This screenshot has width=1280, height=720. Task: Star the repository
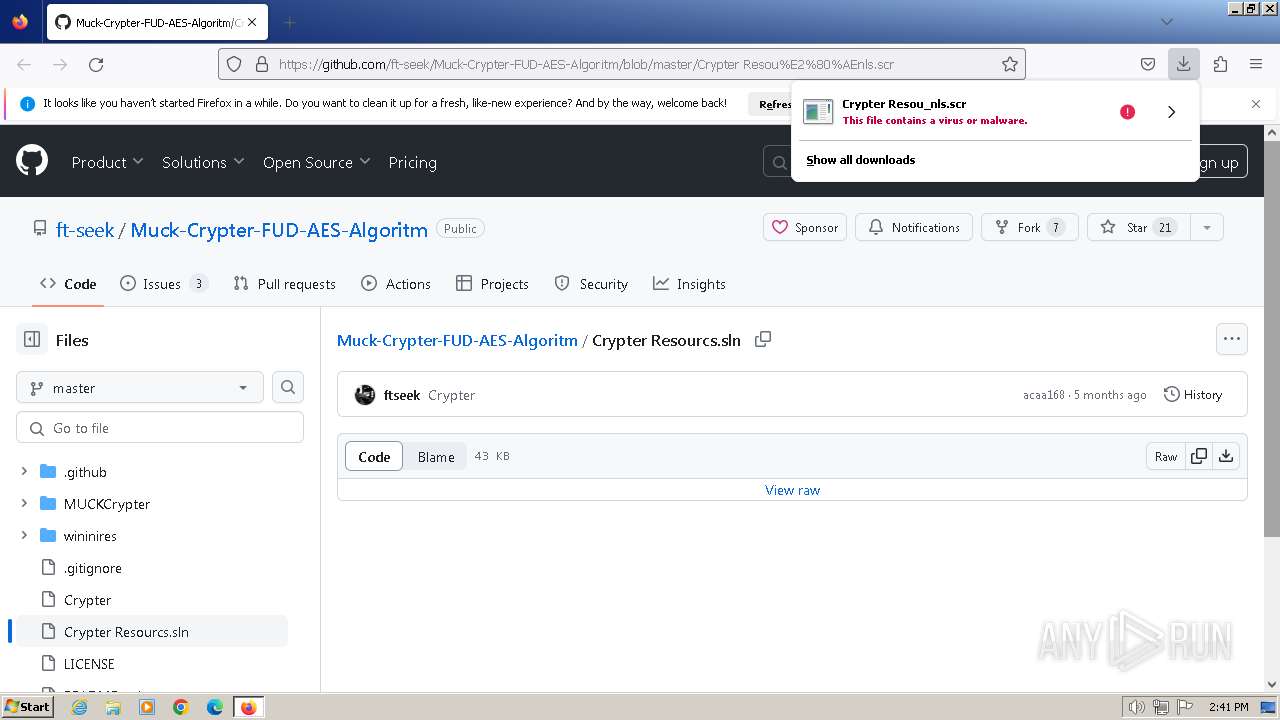point(1139,227)
